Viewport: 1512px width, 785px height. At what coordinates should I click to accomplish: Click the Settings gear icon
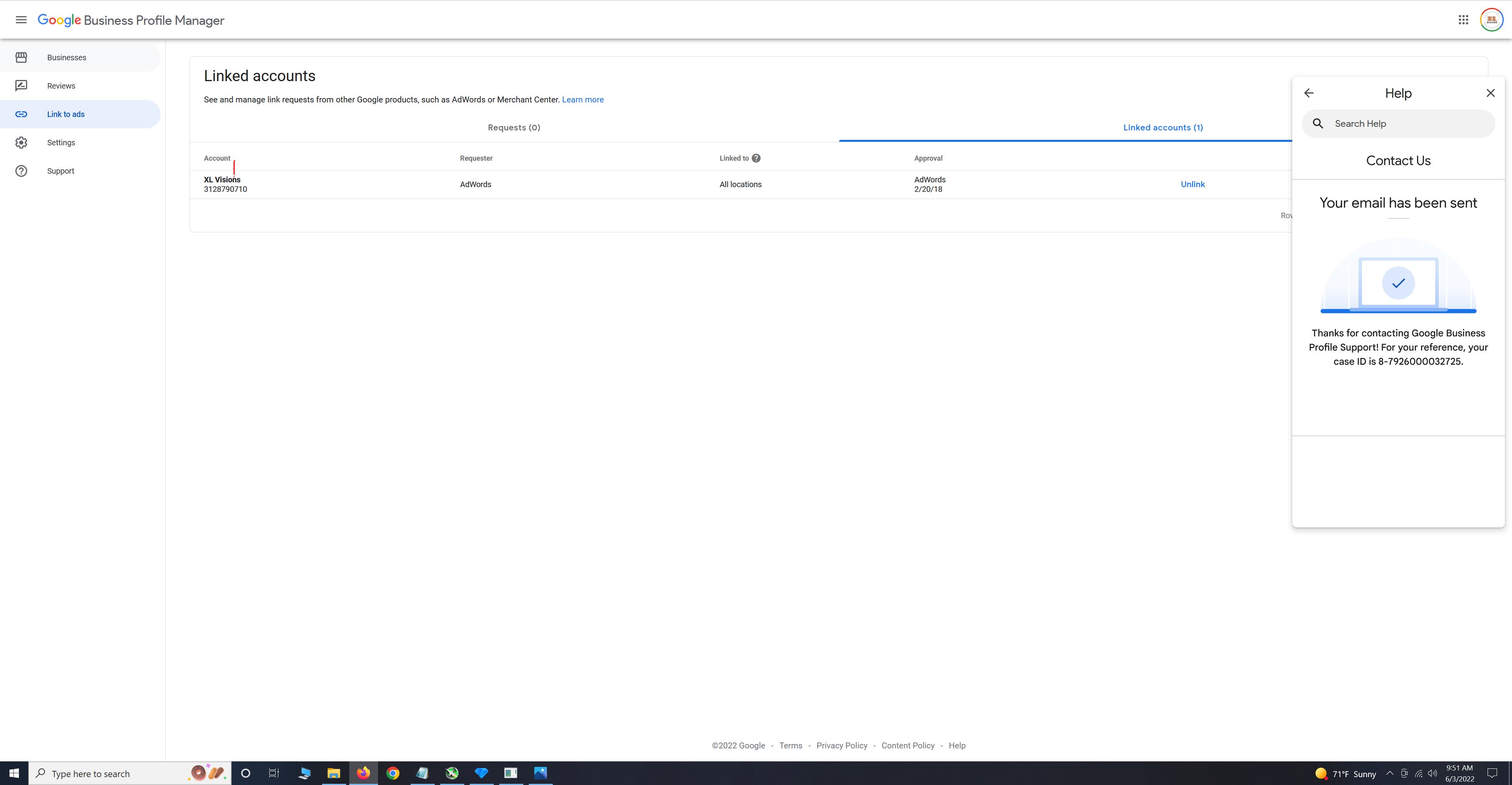click(21, 143)
